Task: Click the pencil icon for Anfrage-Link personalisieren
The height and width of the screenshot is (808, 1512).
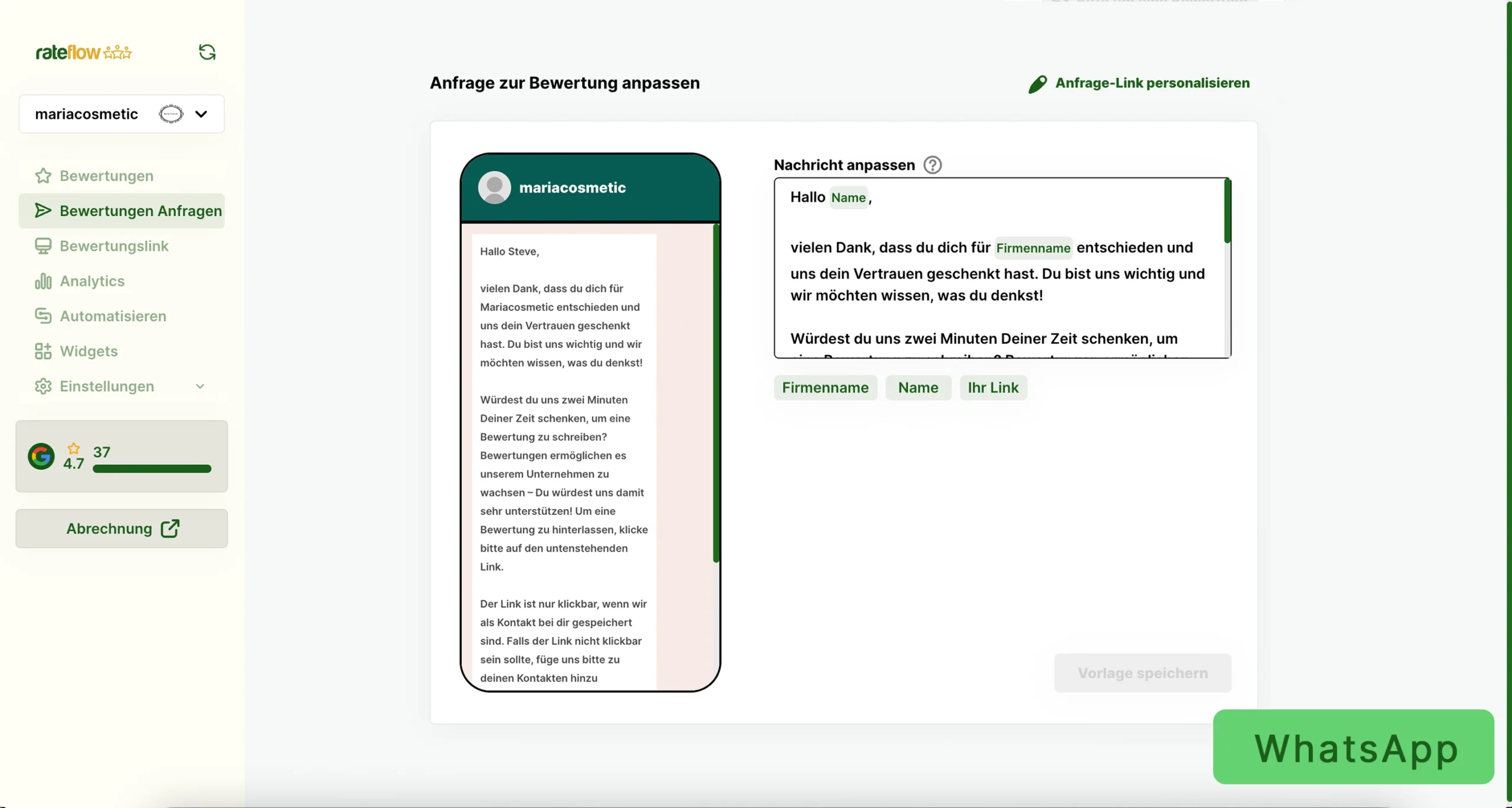Action: point(1037,84)
